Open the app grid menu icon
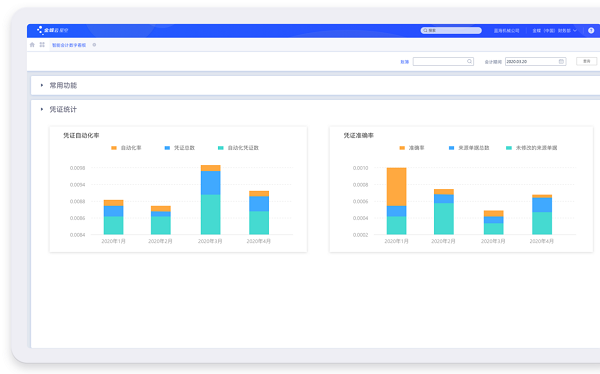This screenshot has height=374, width=600. pyautogui.click(x=42, y=45)
